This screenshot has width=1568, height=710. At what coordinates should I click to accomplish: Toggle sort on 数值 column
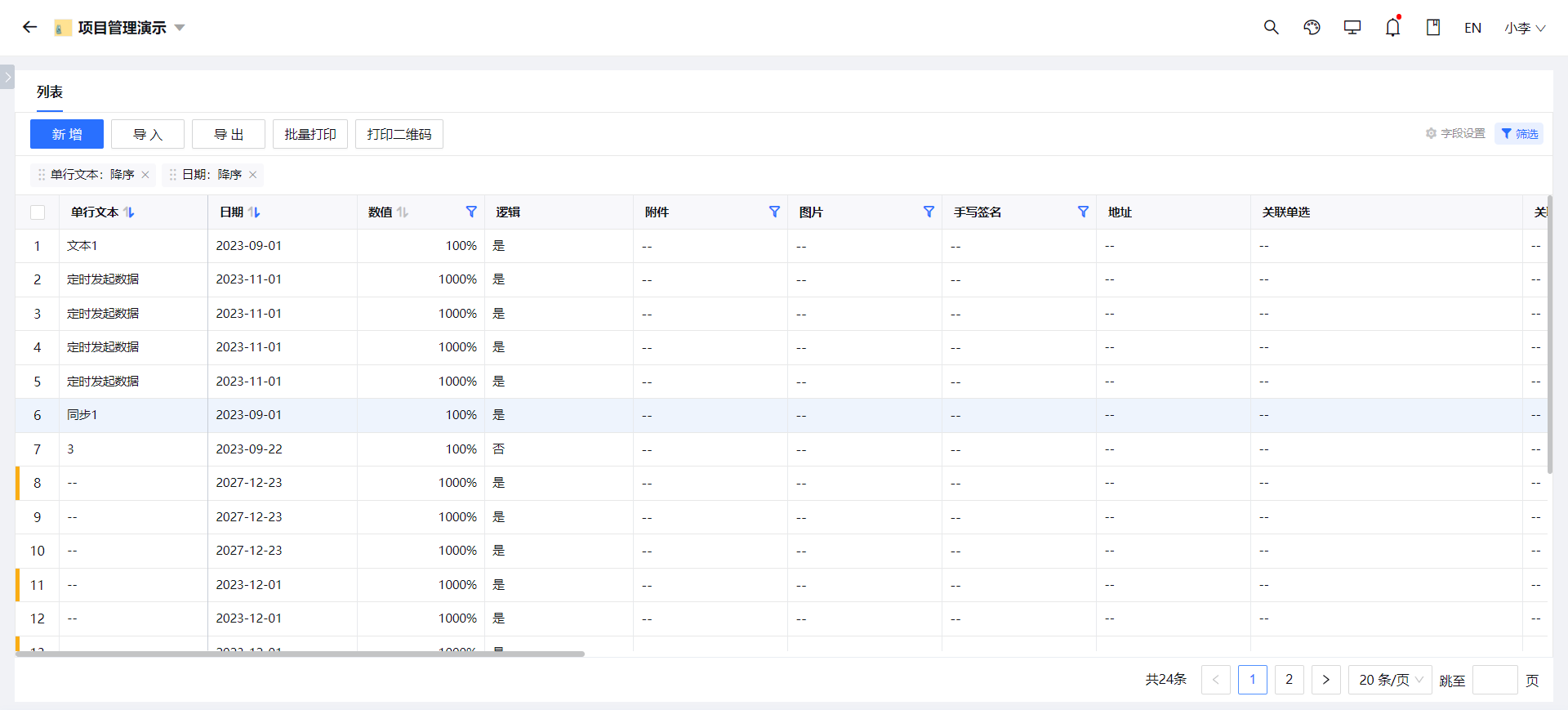coord(403,212)
